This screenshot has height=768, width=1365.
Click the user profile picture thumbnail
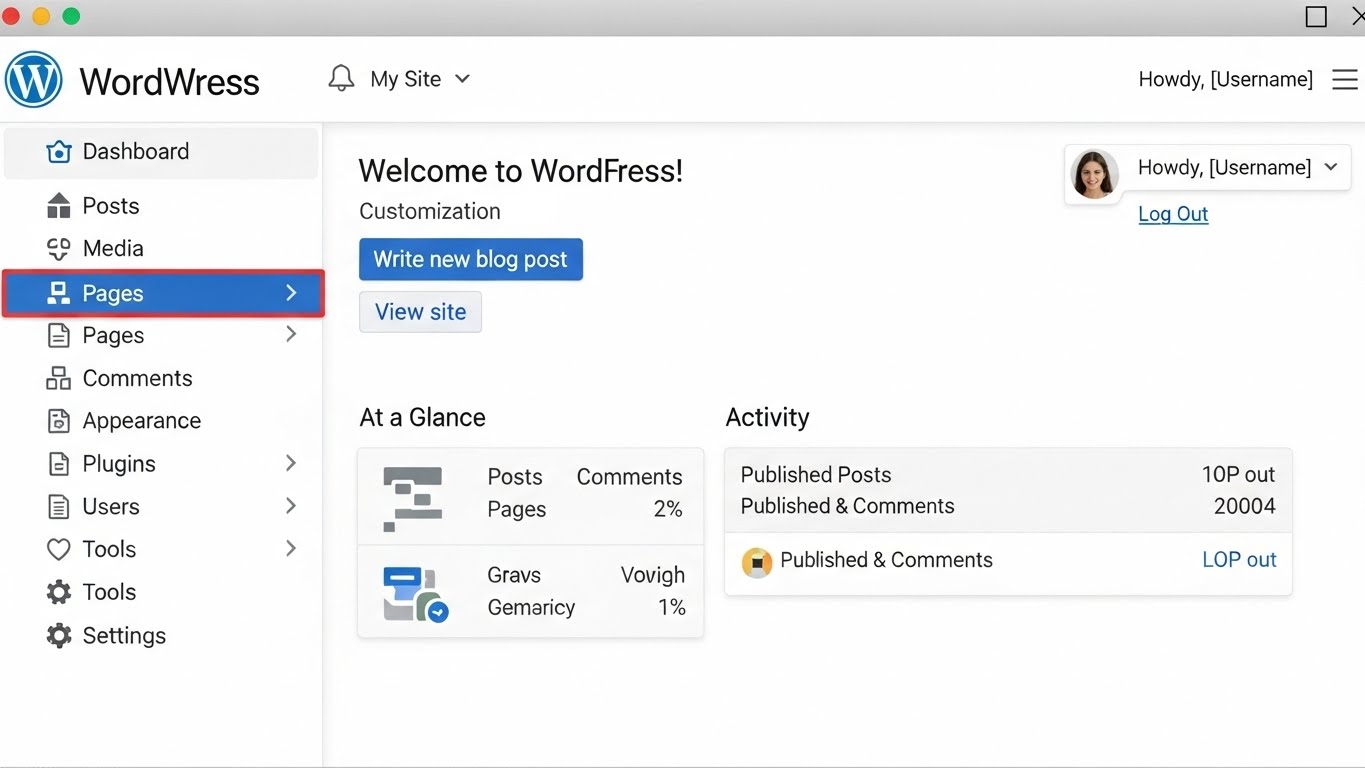click(1094, 173)
